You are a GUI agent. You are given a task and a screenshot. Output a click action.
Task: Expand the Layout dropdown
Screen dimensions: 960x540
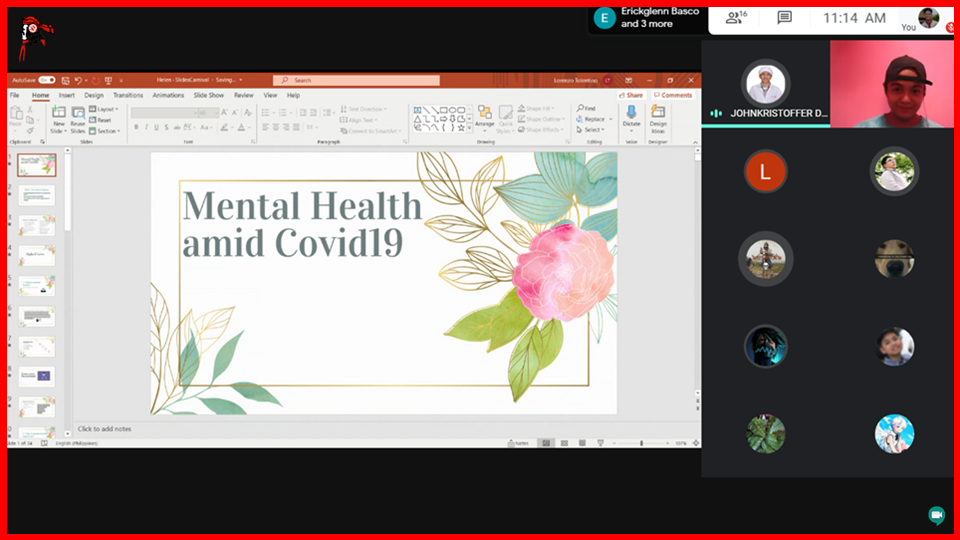[106, 108]
